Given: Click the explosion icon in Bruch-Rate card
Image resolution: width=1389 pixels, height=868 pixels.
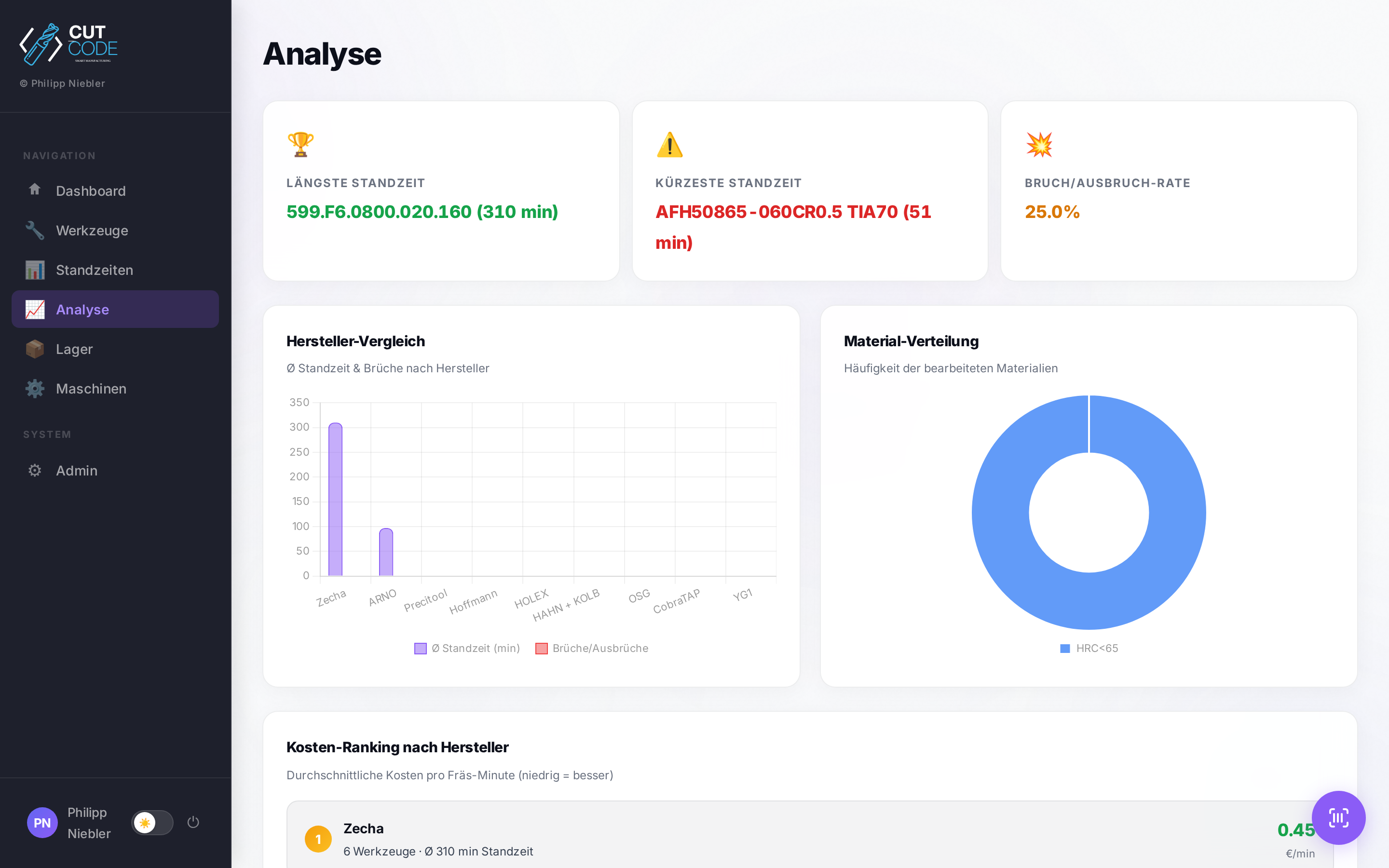Looking at the screenshot, I should [x=1039, y=144].
